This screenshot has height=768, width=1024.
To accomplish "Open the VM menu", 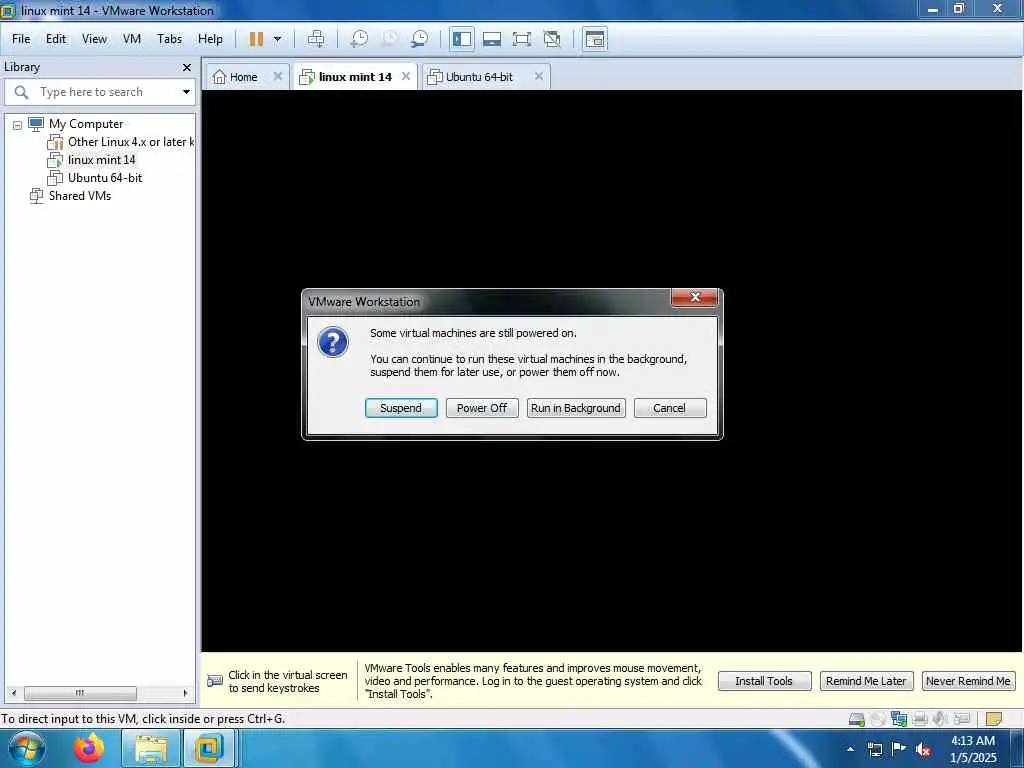I will 132,39.
